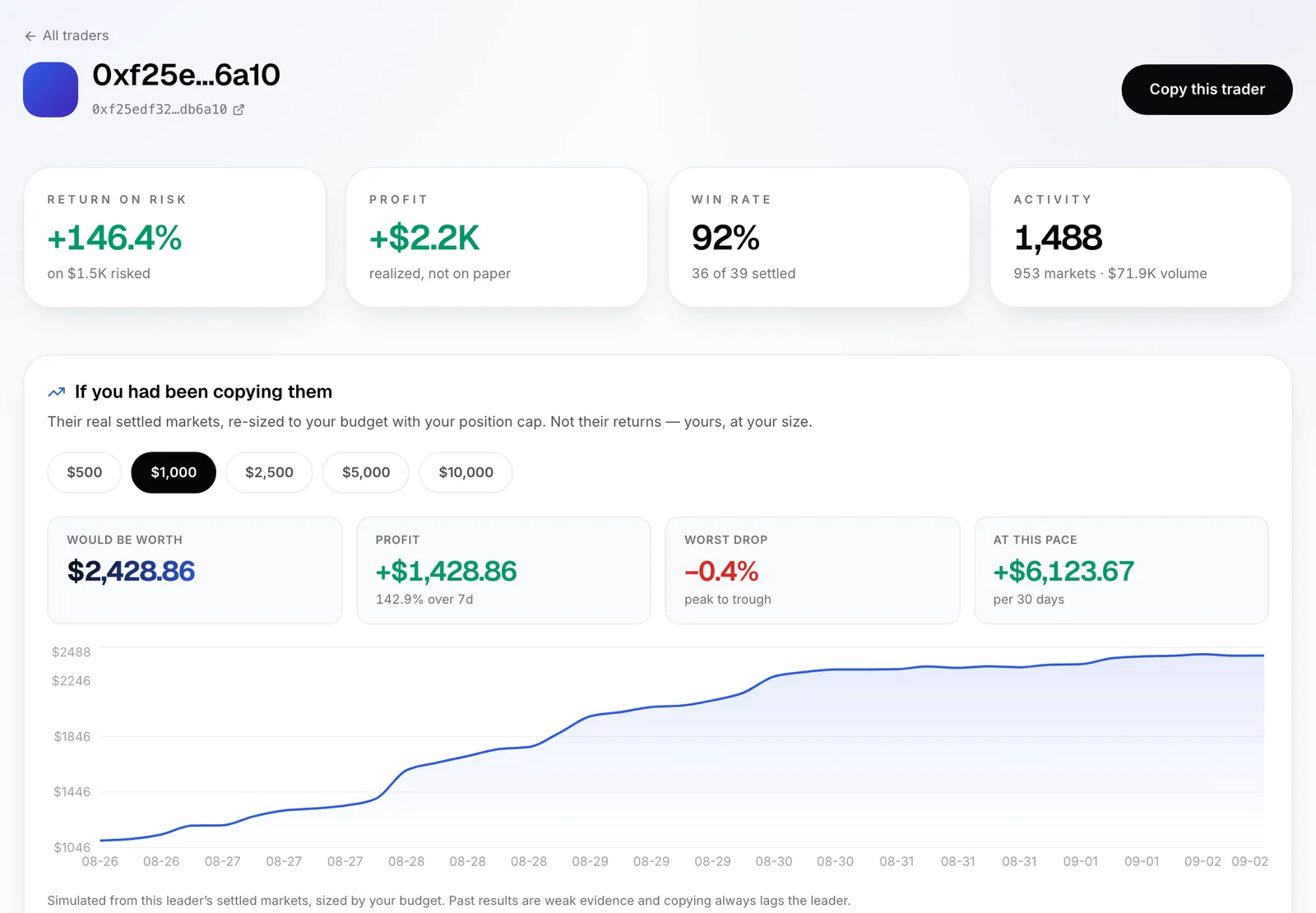Click the trader name 0xf25e...6a10 heading
Screen dimensions: 1316x913
click(186, 75)
